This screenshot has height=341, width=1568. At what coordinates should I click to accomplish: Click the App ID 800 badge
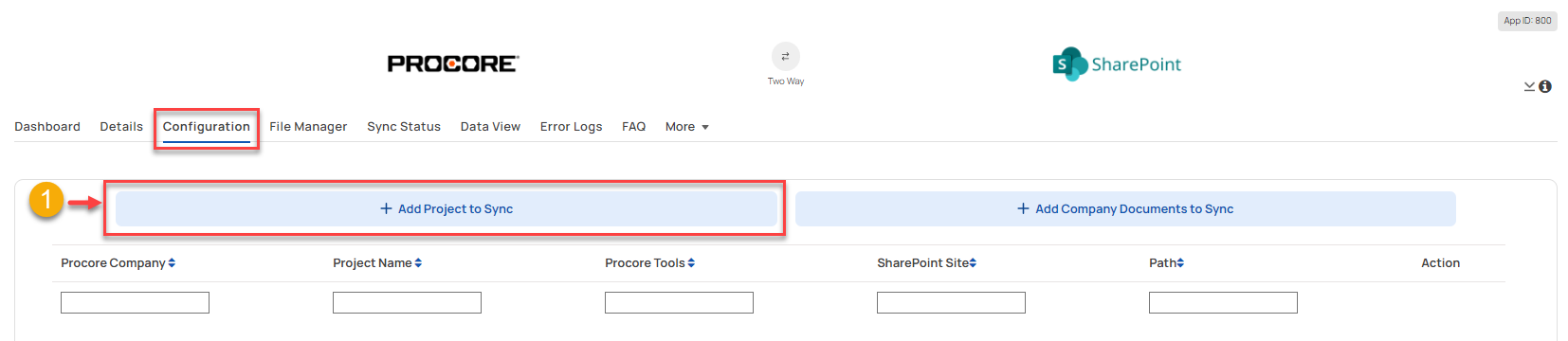1527,21
